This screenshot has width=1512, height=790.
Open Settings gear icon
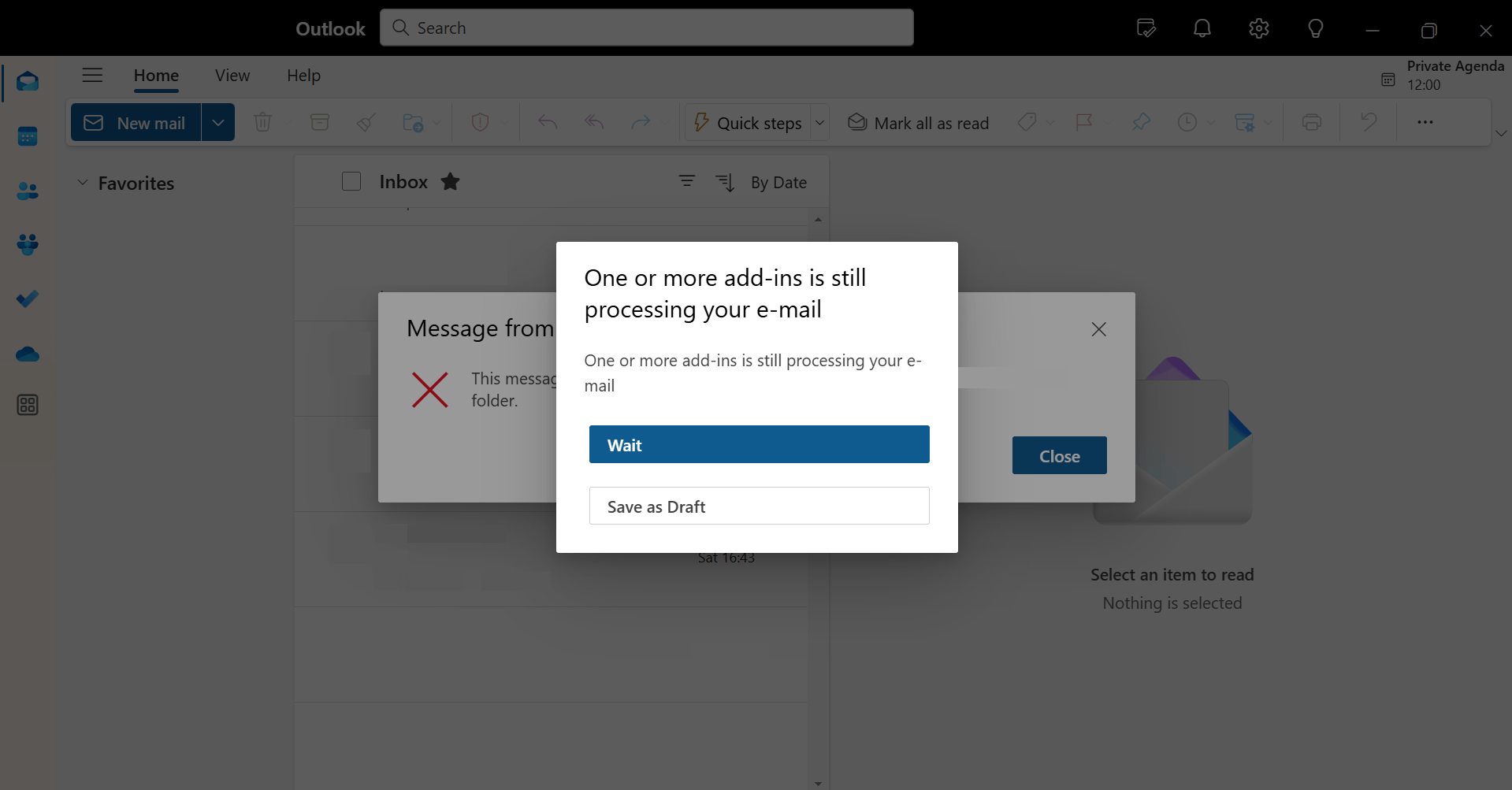pyautogui.click(x=1259, y=28)
